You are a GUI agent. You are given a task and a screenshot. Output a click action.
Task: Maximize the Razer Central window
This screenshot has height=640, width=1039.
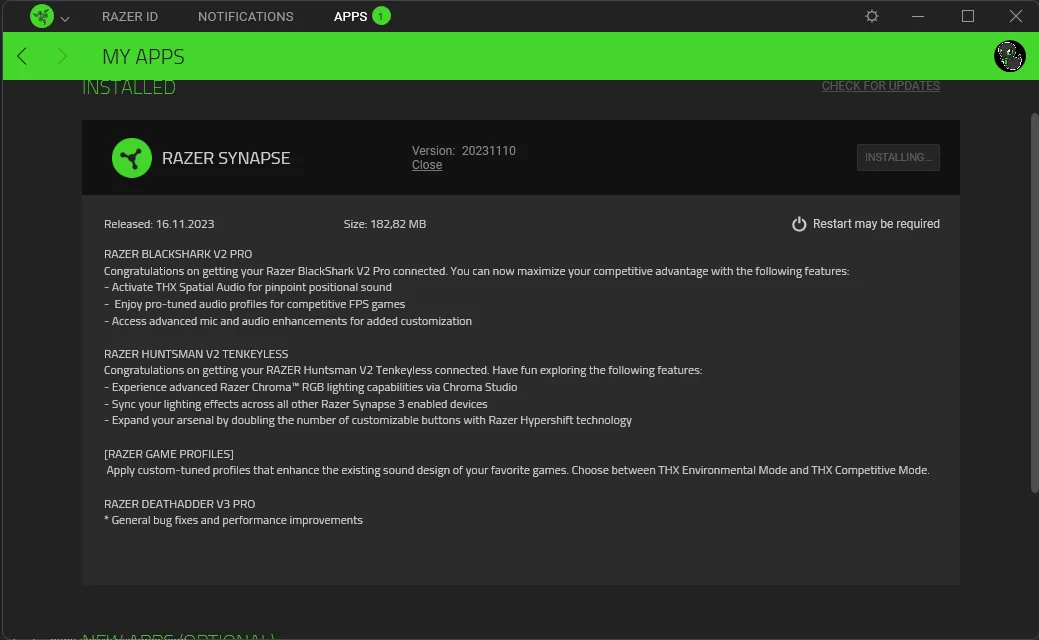coord(967,16)
